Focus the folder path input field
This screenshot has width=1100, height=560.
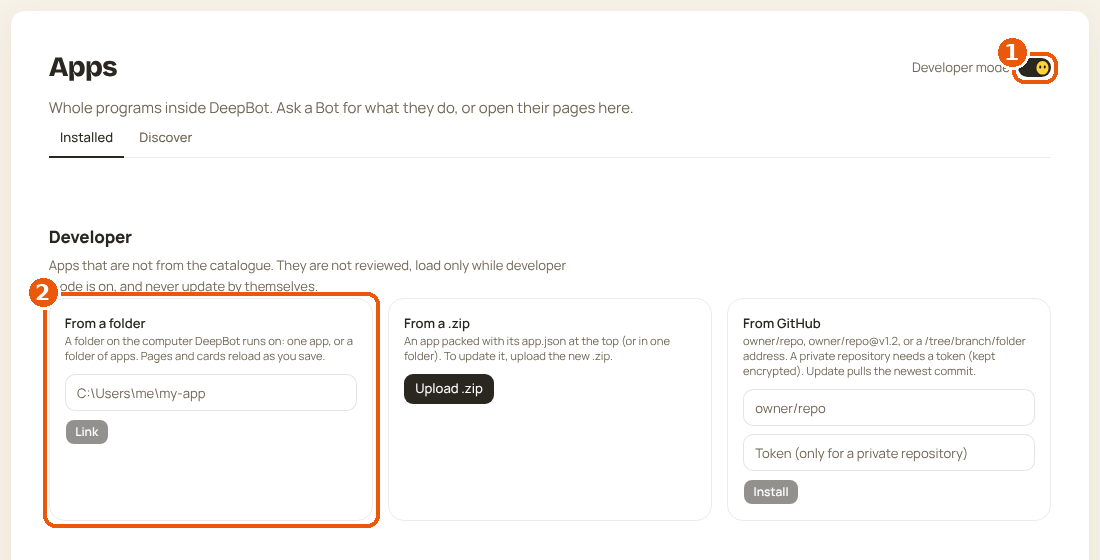(210, 393)
